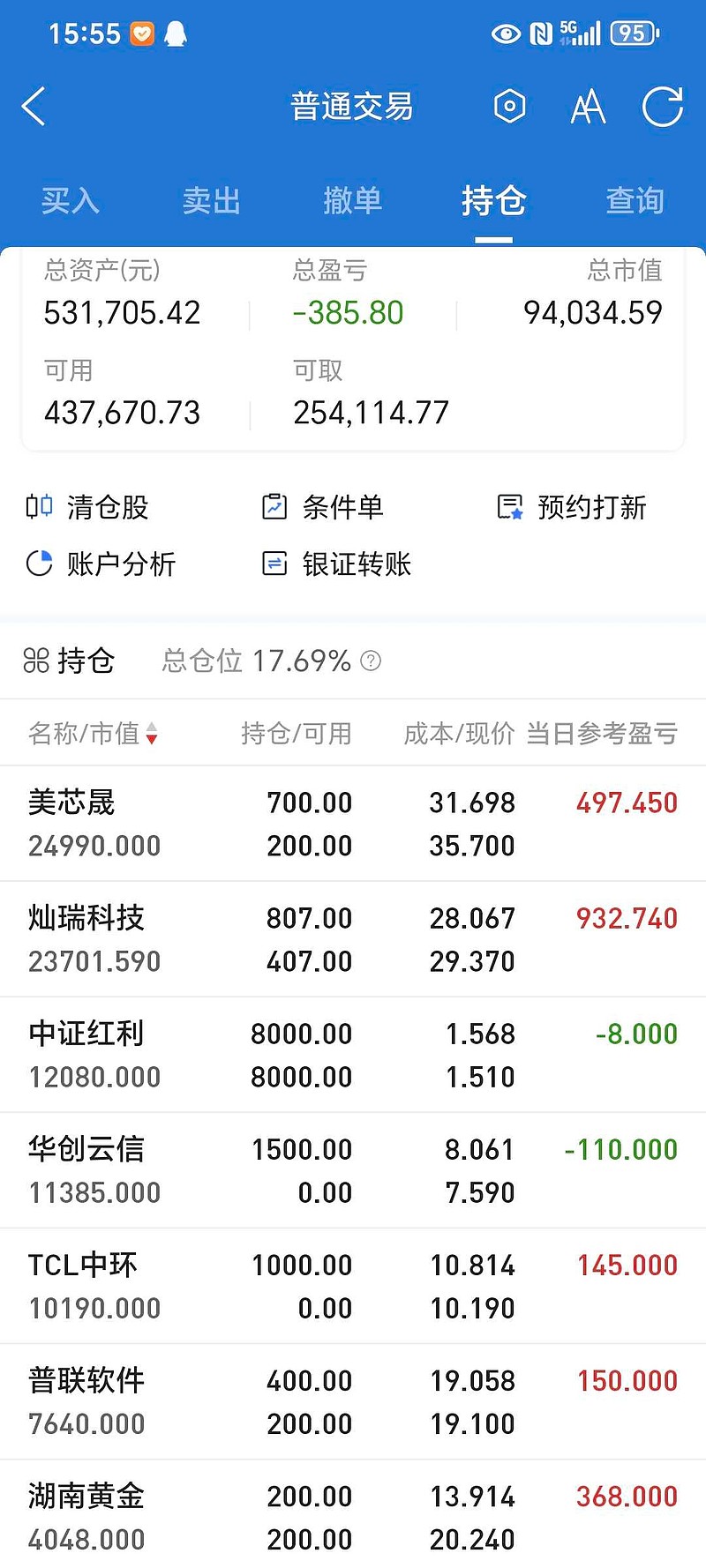Open 预约打新 link
This screenshot has width=706, height=1568.
coord(592,507)
